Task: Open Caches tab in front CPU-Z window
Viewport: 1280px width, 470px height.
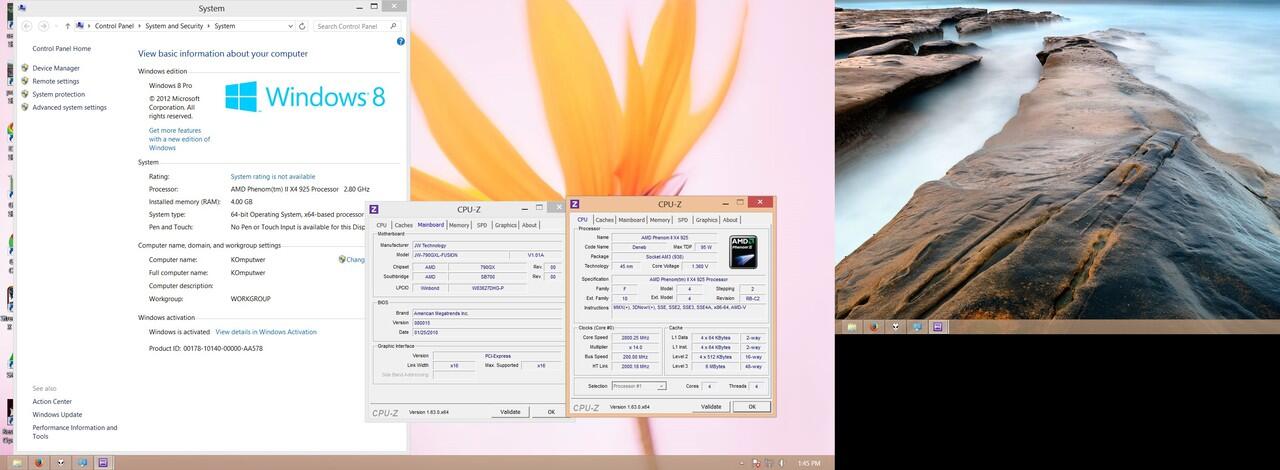Action: click(x=605, y=220)
